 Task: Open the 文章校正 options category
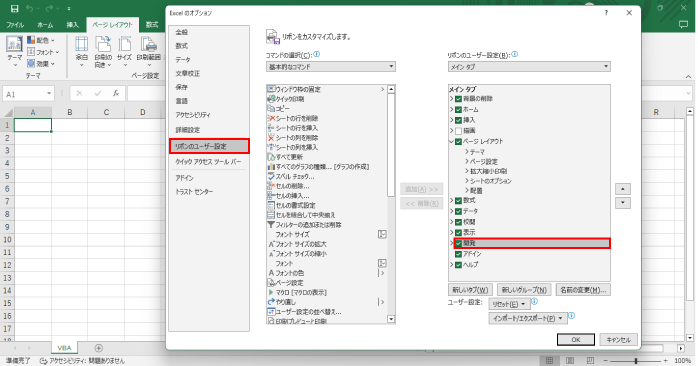[188, 73]
